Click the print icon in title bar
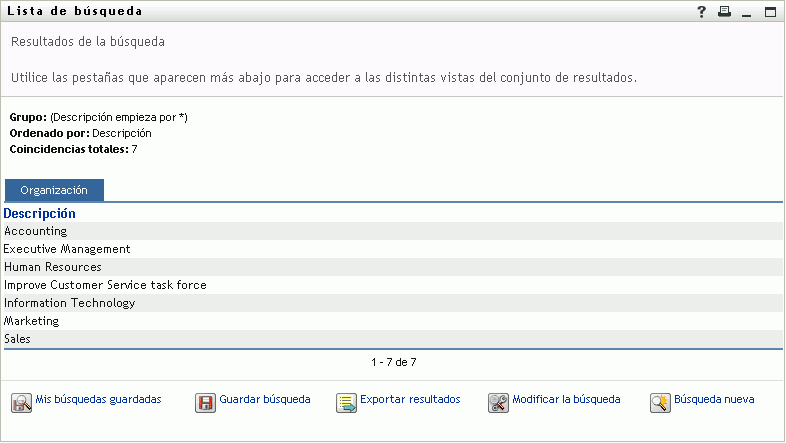The width and height of the screenshot is (786, 443). (724, 12)
